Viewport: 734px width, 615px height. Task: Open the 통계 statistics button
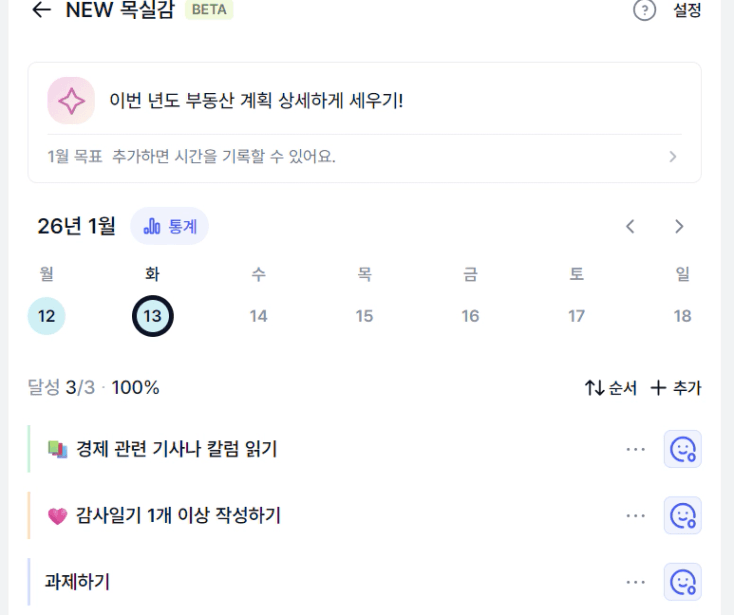170,226
